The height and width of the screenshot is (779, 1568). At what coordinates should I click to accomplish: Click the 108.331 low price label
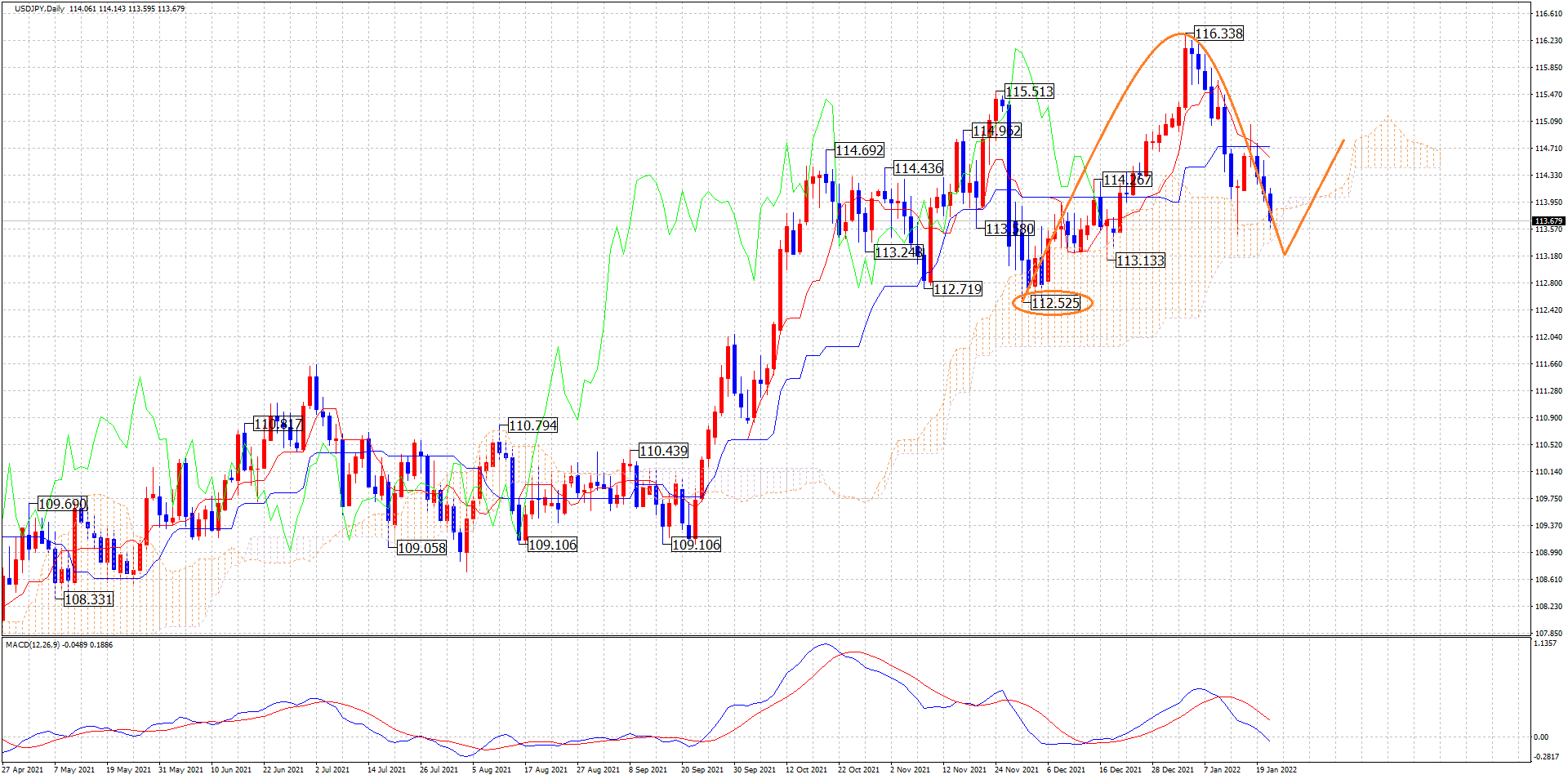pyautogui.click(x=88, y=599)
